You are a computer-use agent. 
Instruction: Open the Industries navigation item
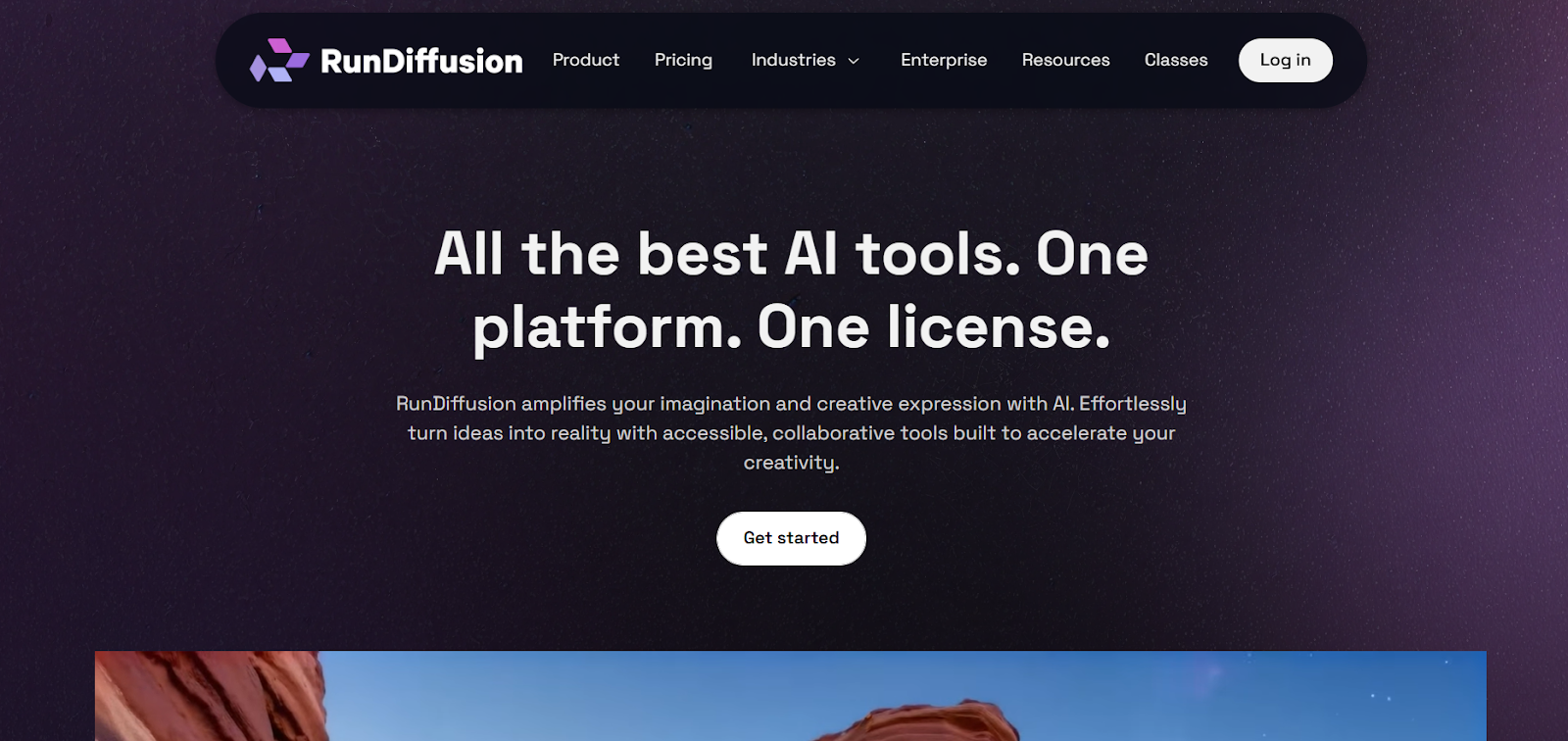tap(793, 60)
